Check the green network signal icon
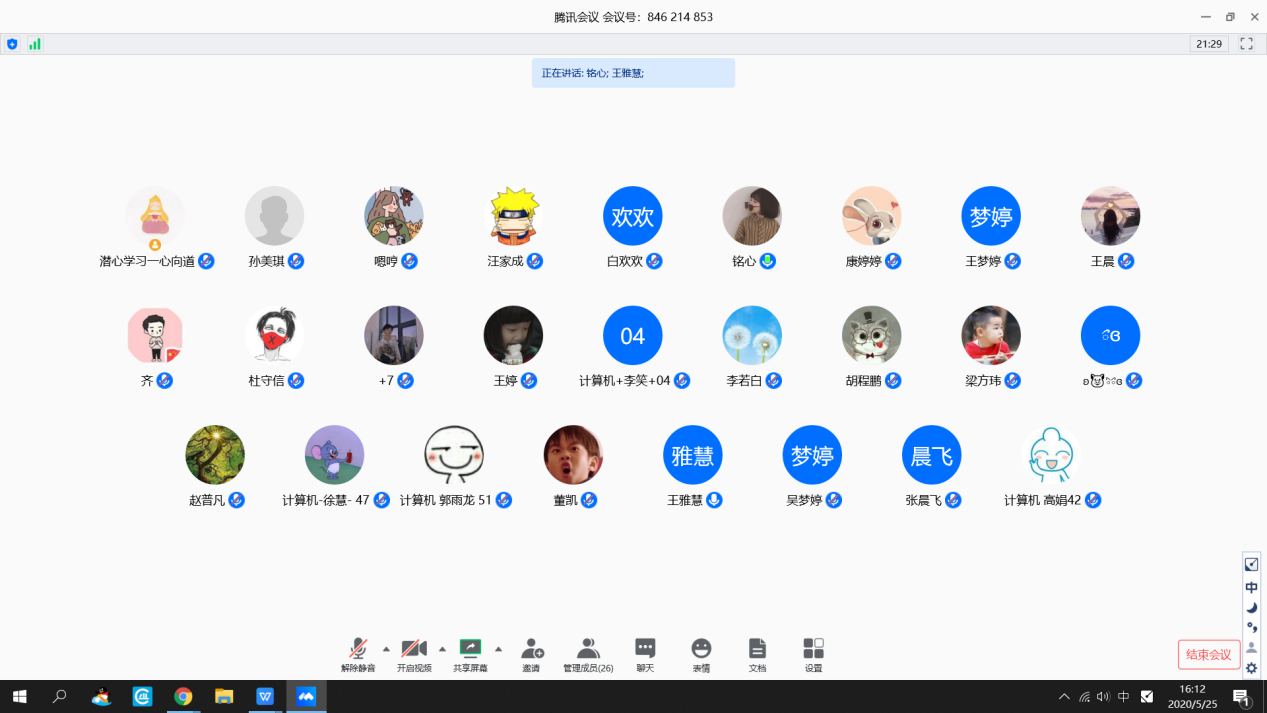The height and width of the screenshot is (713, 1267). pyautogui.click(x=34, y=44)
